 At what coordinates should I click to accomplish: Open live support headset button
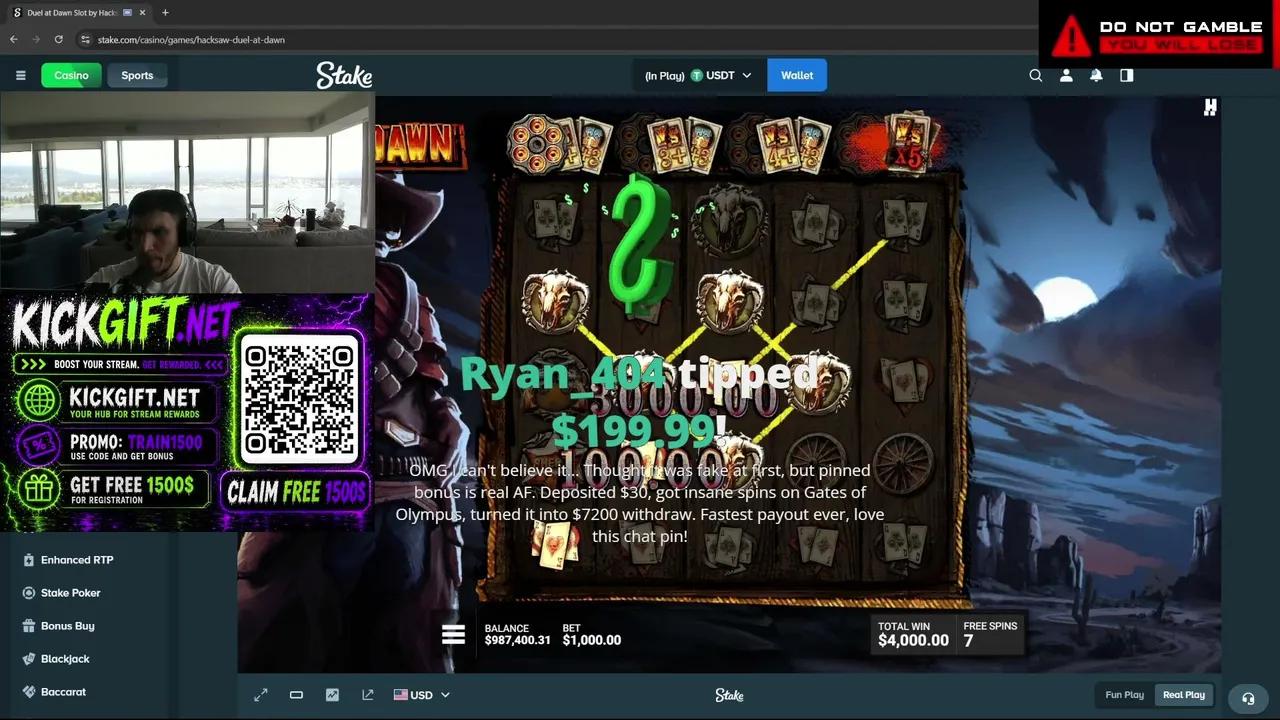pos(1248,698)
